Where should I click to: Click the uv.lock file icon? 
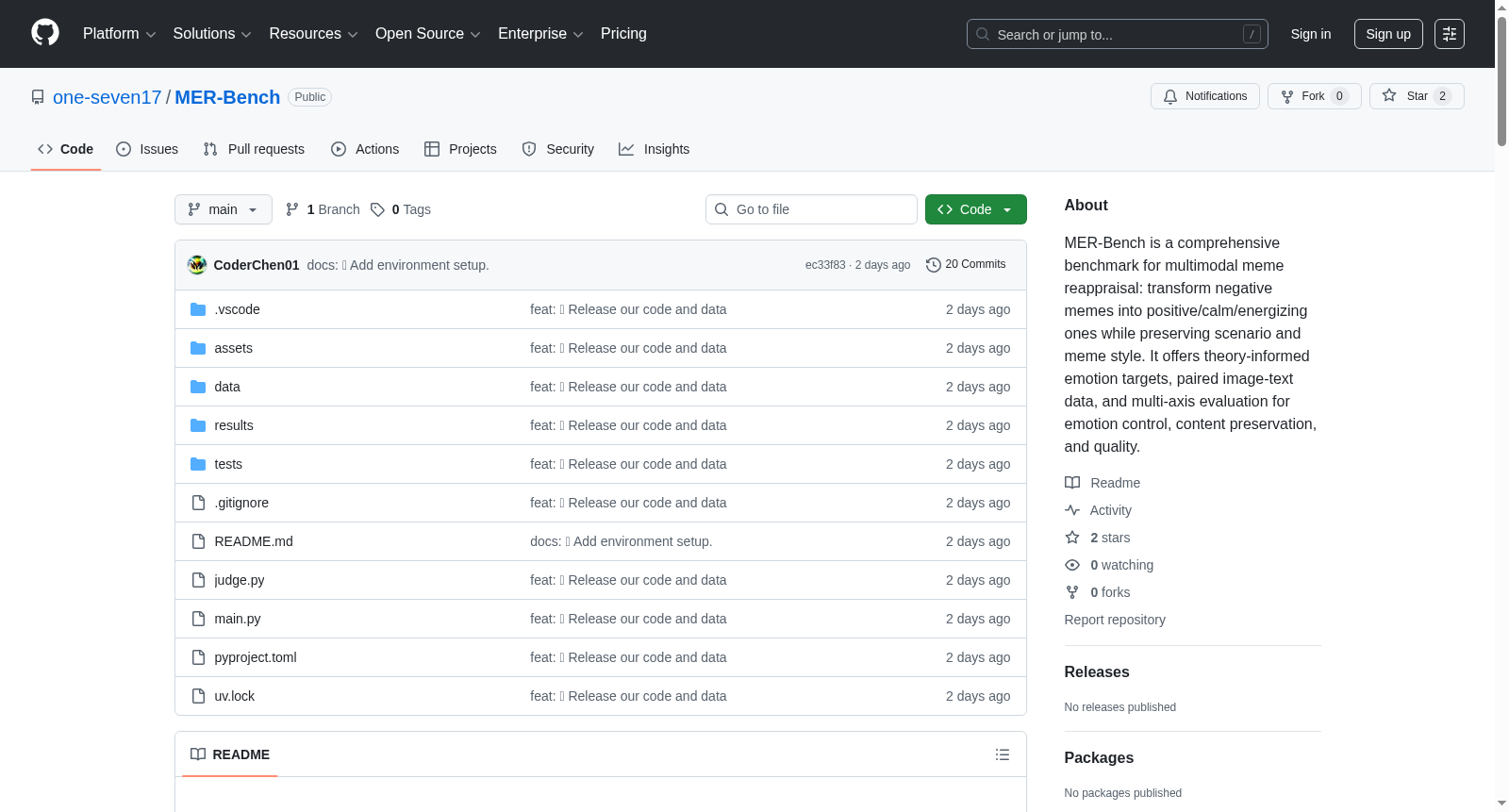point(198,696)
